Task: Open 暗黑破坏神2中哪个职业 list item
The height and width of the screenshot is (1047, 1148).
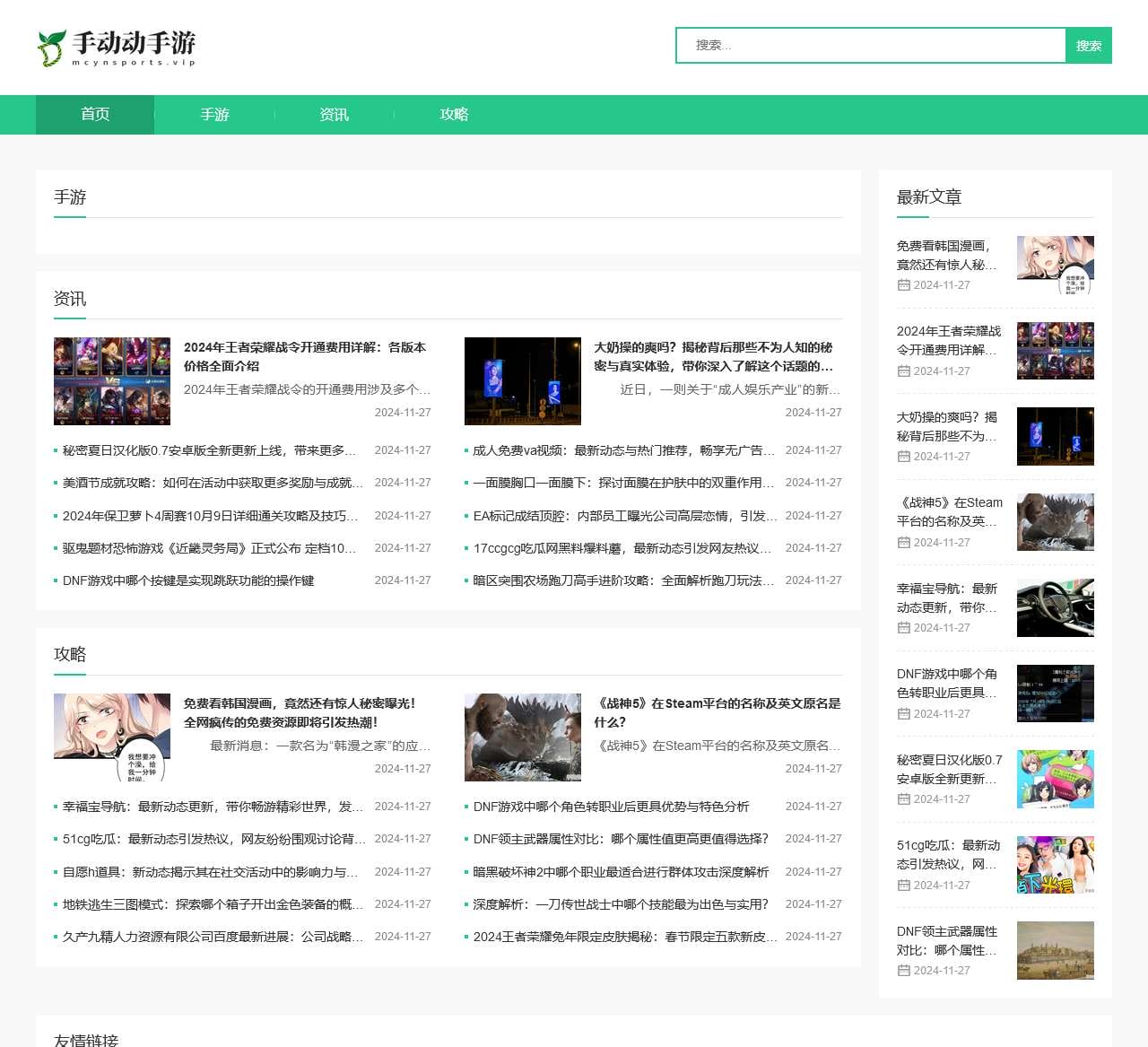Action: click(621, 872)
